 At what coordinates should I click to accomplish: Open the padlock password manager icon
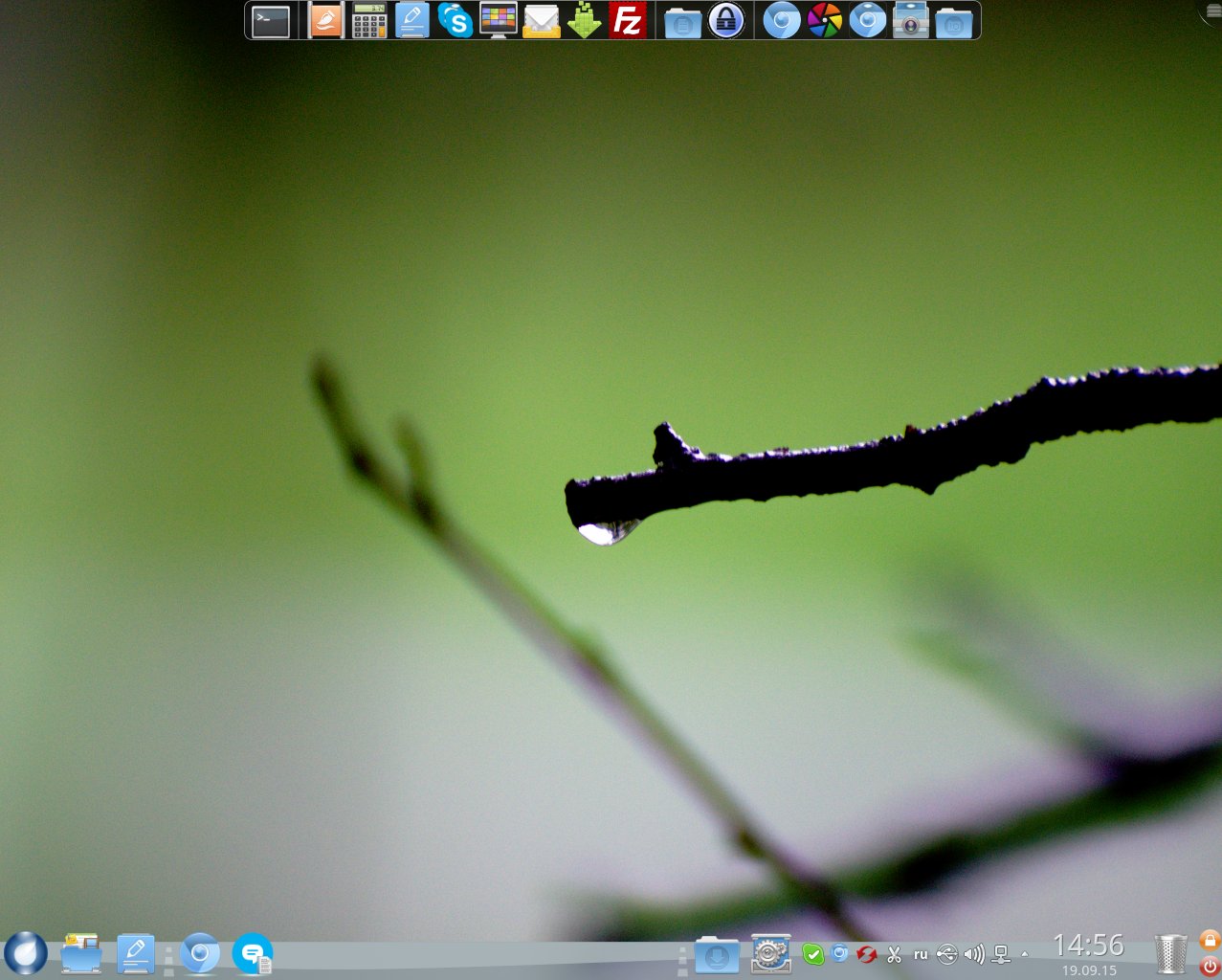tap(726, 21)
